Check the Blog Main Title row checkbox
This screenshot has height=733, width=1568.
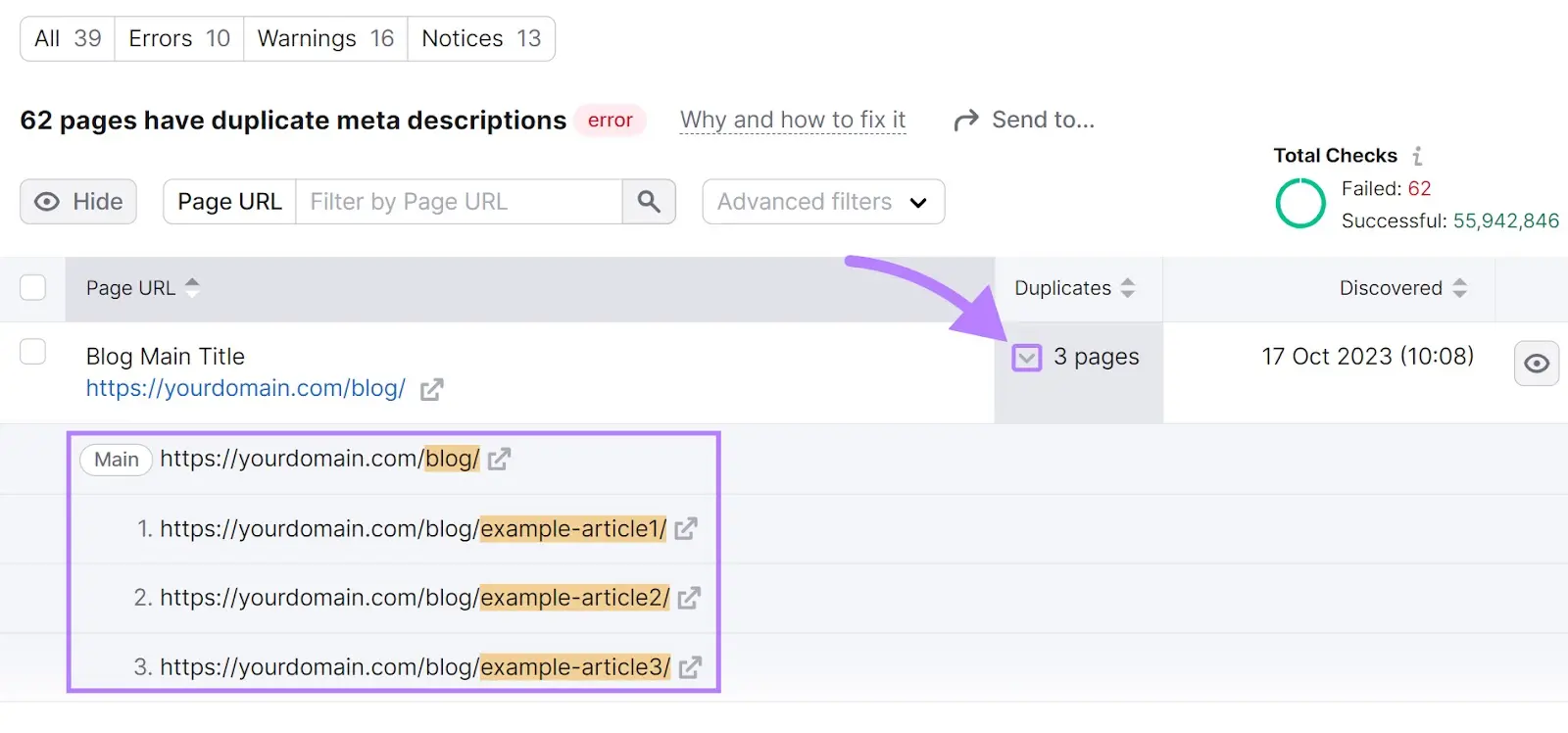click(x=33, y=352)
